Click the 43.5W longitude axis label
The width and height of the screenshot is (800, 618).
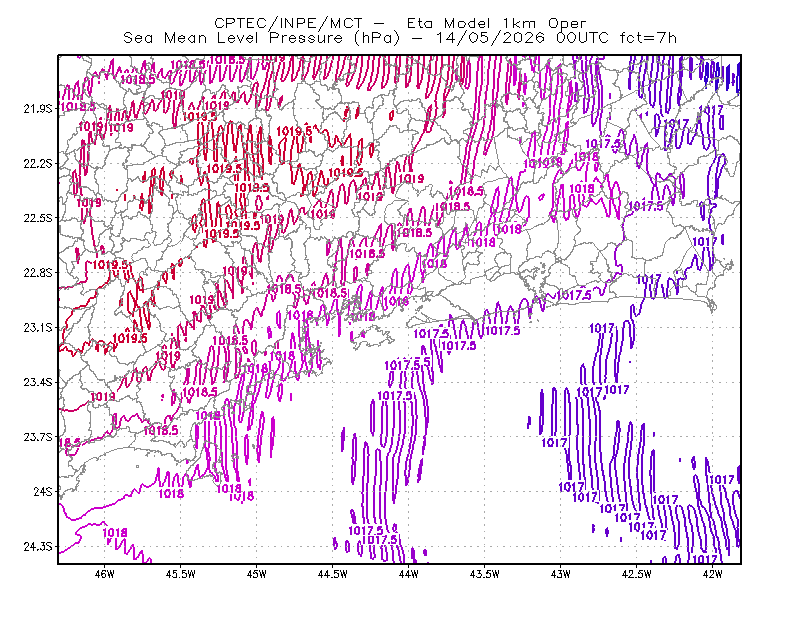[485, 574]
